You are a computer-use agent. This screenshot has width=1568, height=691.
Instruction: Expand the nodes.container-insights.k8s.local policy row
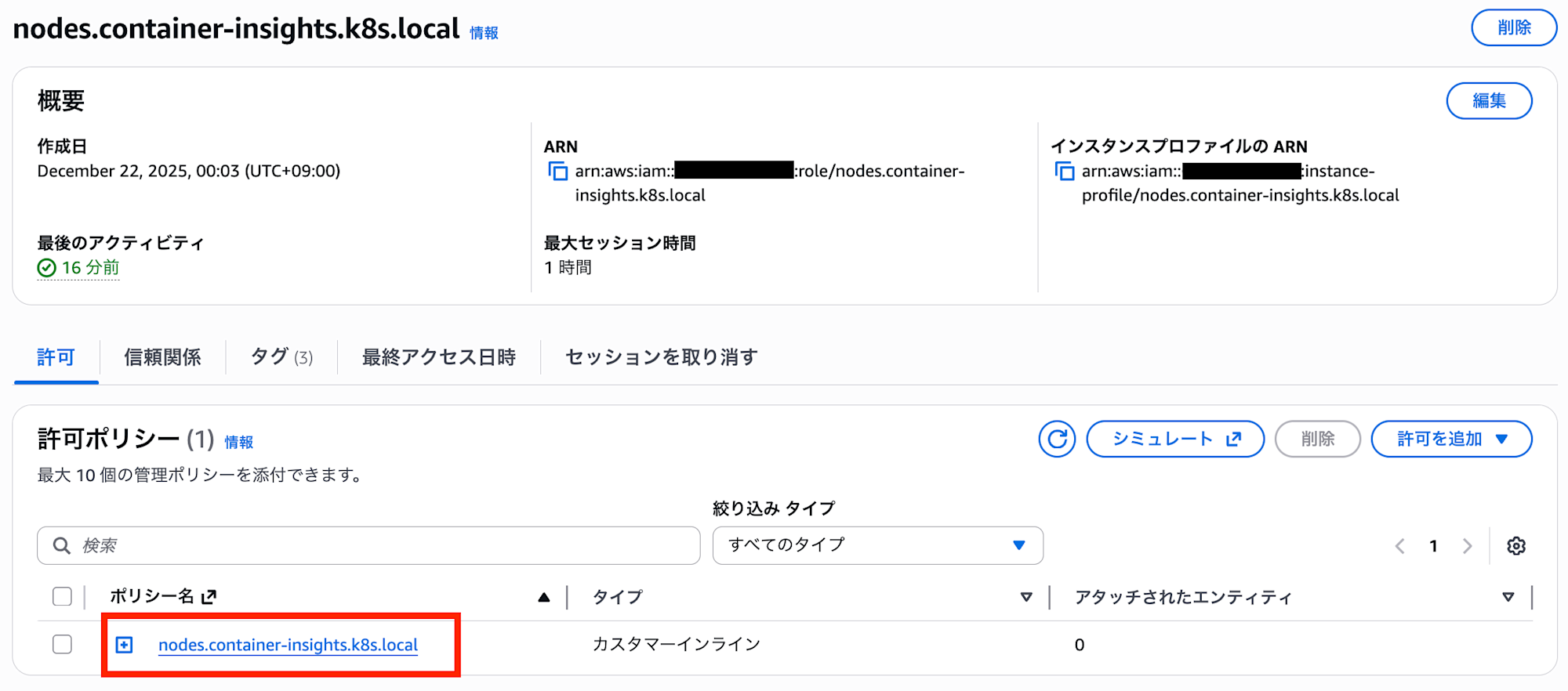[x=124, y=645]
